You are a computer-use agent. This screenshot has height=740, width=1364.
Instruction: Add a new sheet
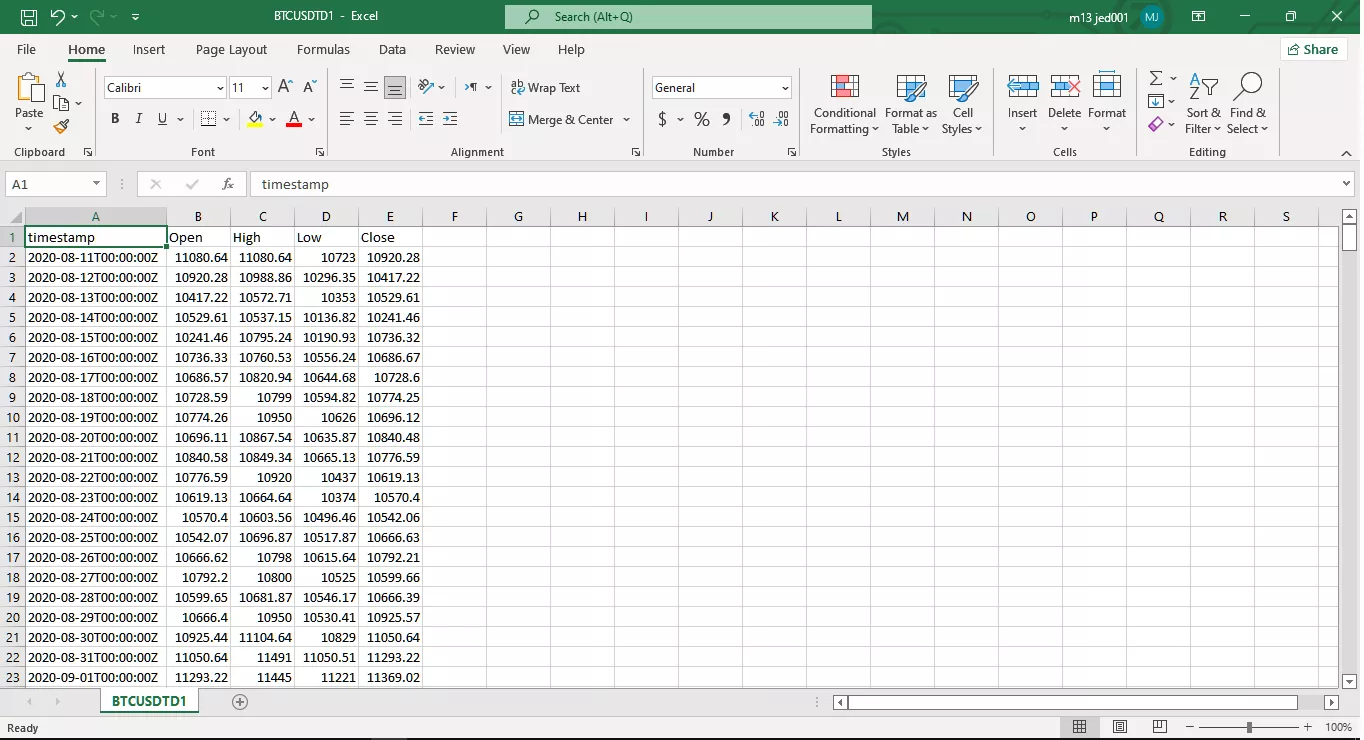[x=239, y=702]
